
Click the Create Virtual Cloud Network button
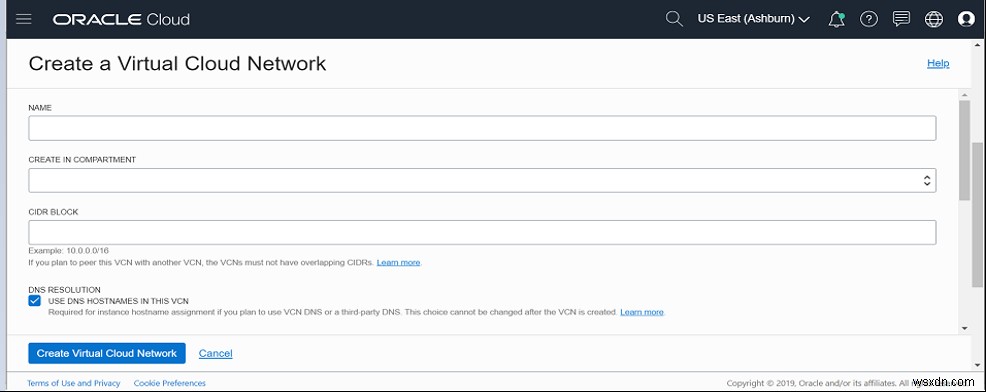pos(107,353)
